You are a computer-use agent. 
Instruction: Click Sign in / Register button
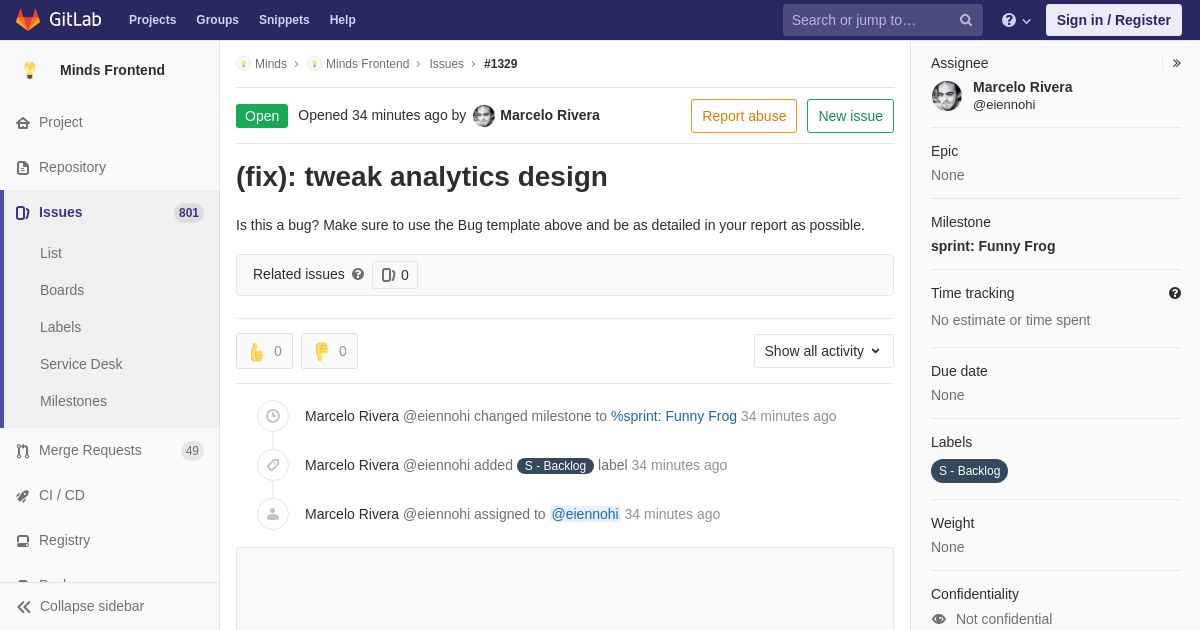[1113, 20]
